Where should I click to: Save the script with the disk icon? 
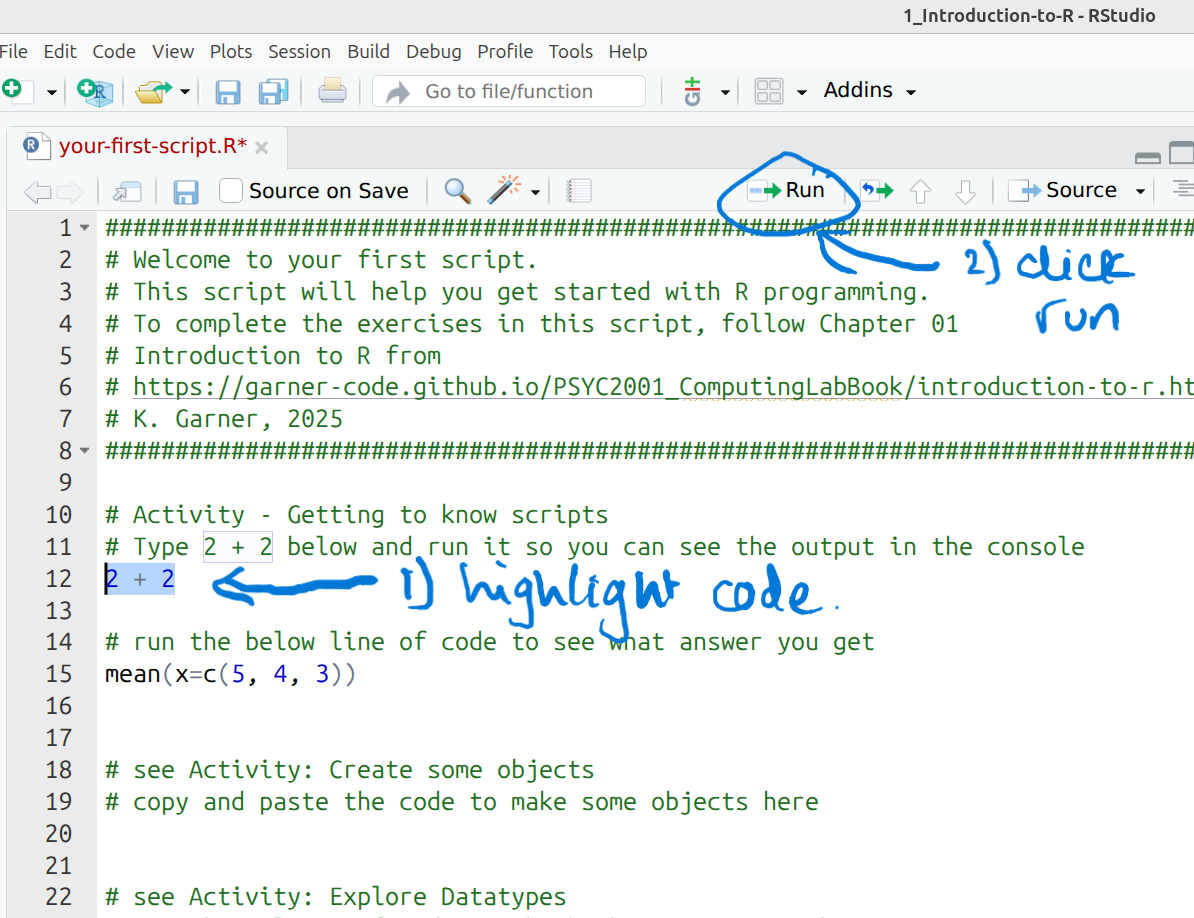tap(186, 190)
